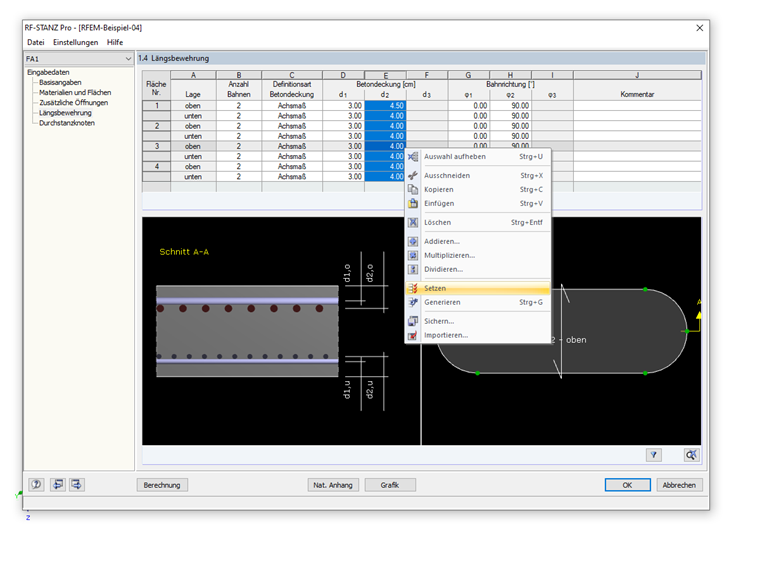Go to next input window icon
This screenshot has height=570, width=760.
coord(77,485)
